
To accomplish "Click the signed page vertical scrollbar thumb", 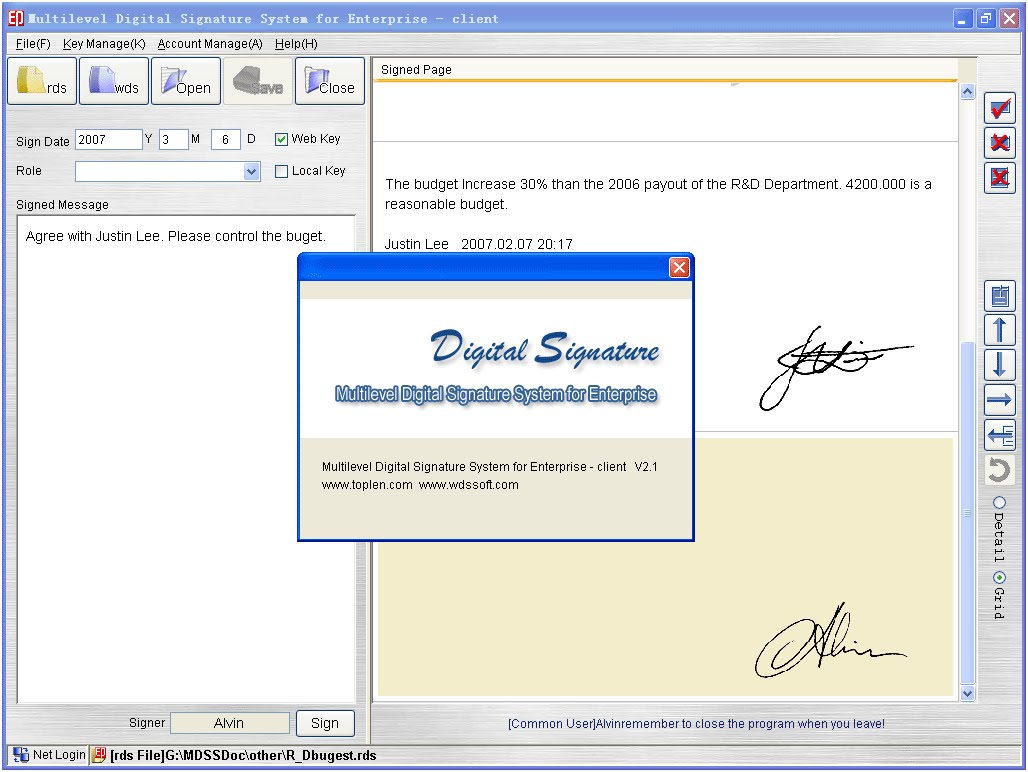I will 967,513.
